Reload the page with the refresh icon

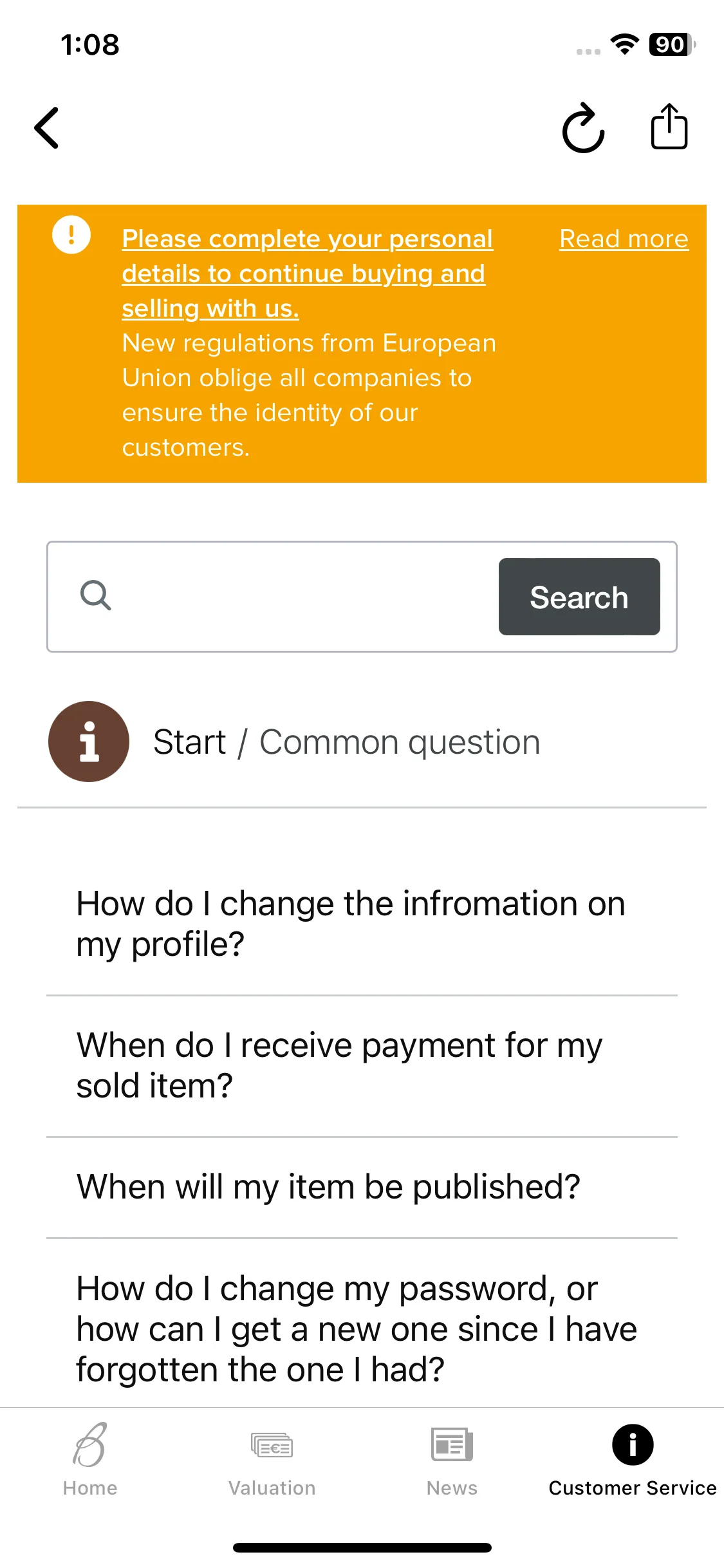[584, 127]
